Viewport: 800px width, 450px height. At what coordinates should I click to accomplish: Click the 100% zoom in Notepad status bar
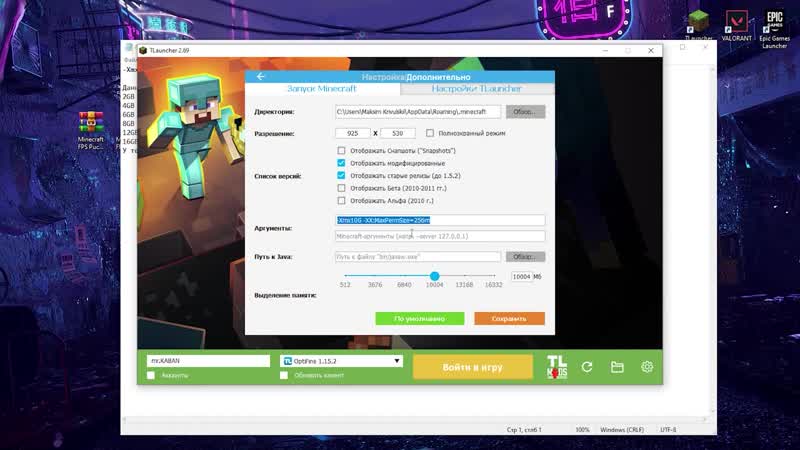coord(582,430)
